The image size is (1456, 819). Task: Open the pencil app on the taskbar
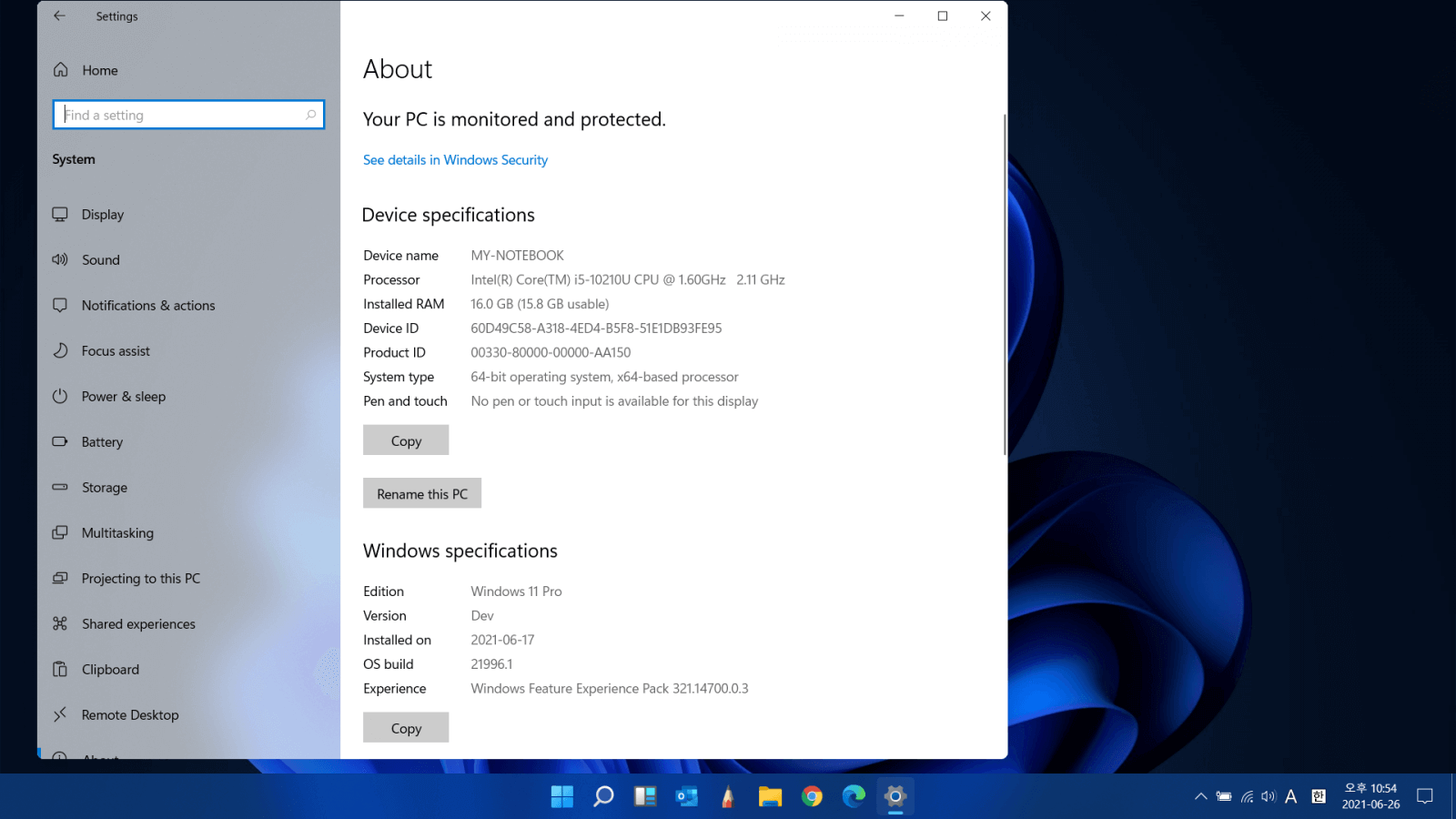pyautogui.click(x=728, y=797)
